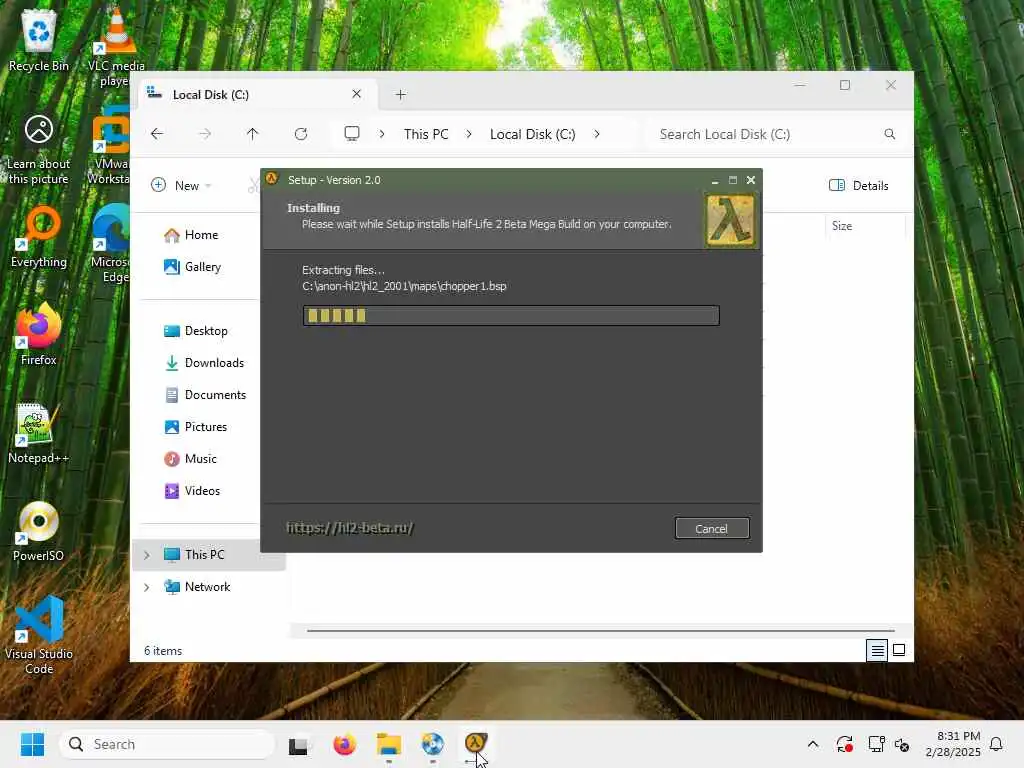Select the Microsoft Edge desktop shortcut
The image size is (1024, 768).
point(112,243)
